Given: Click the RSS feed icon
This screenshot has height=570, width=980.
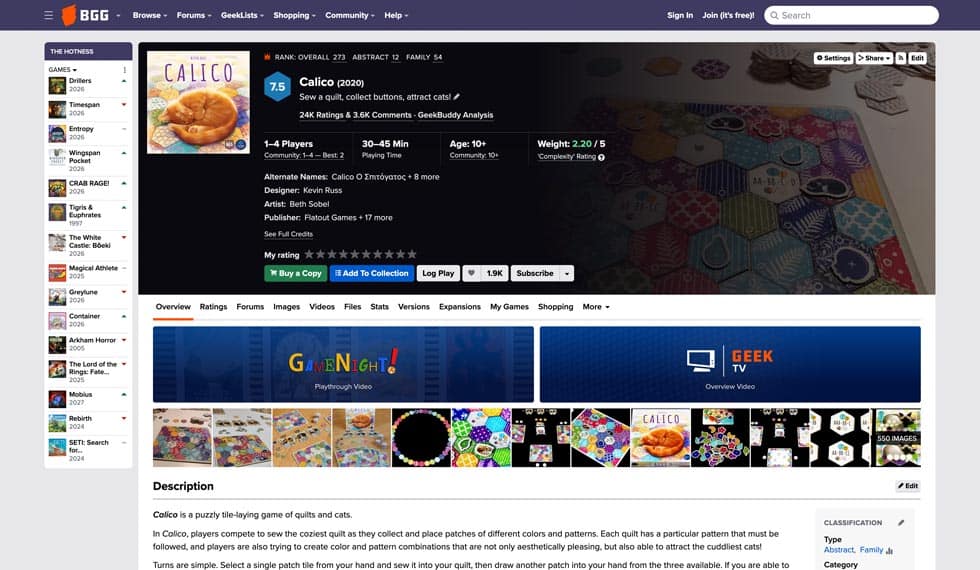Looking at the screenshot, I should [x=901, y=58].
